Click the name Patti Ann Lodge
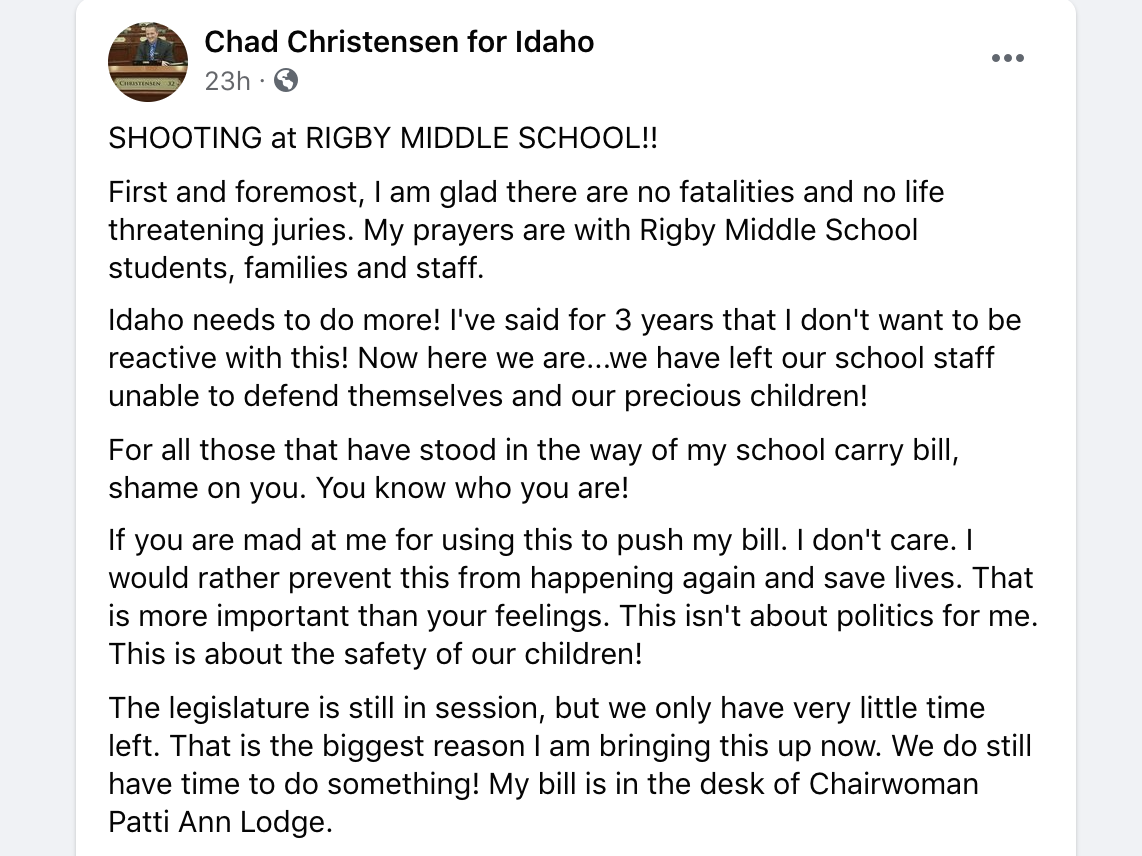 (219, 823)
